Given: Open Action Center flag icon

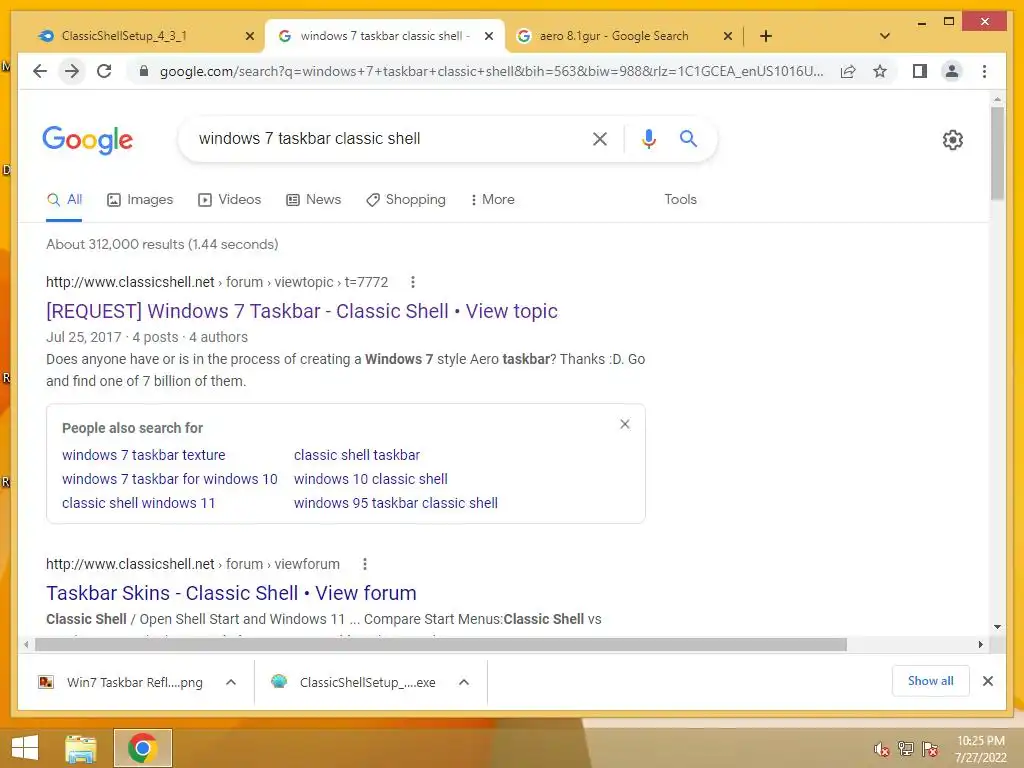Looking at the screenshot, I should (930, 749).
